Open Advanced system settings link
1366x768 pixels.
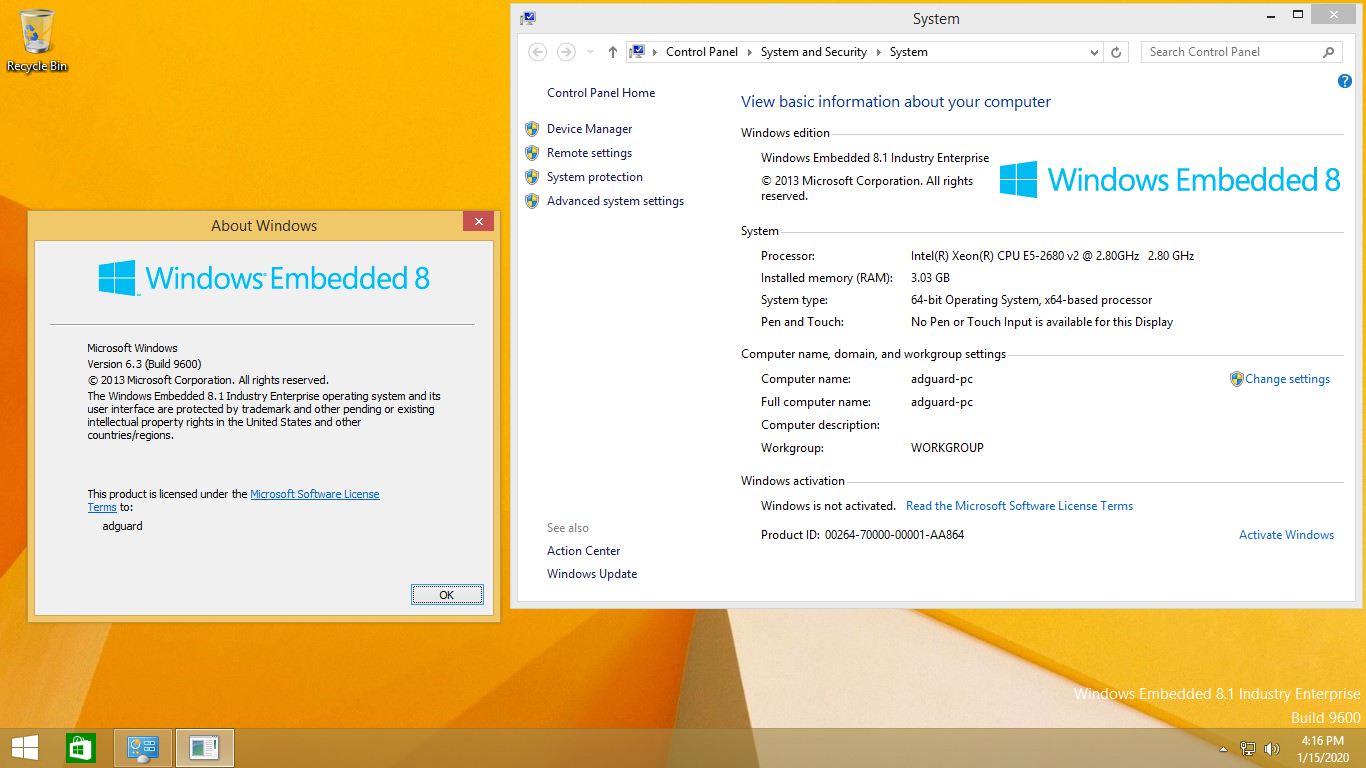coord(615,201)
